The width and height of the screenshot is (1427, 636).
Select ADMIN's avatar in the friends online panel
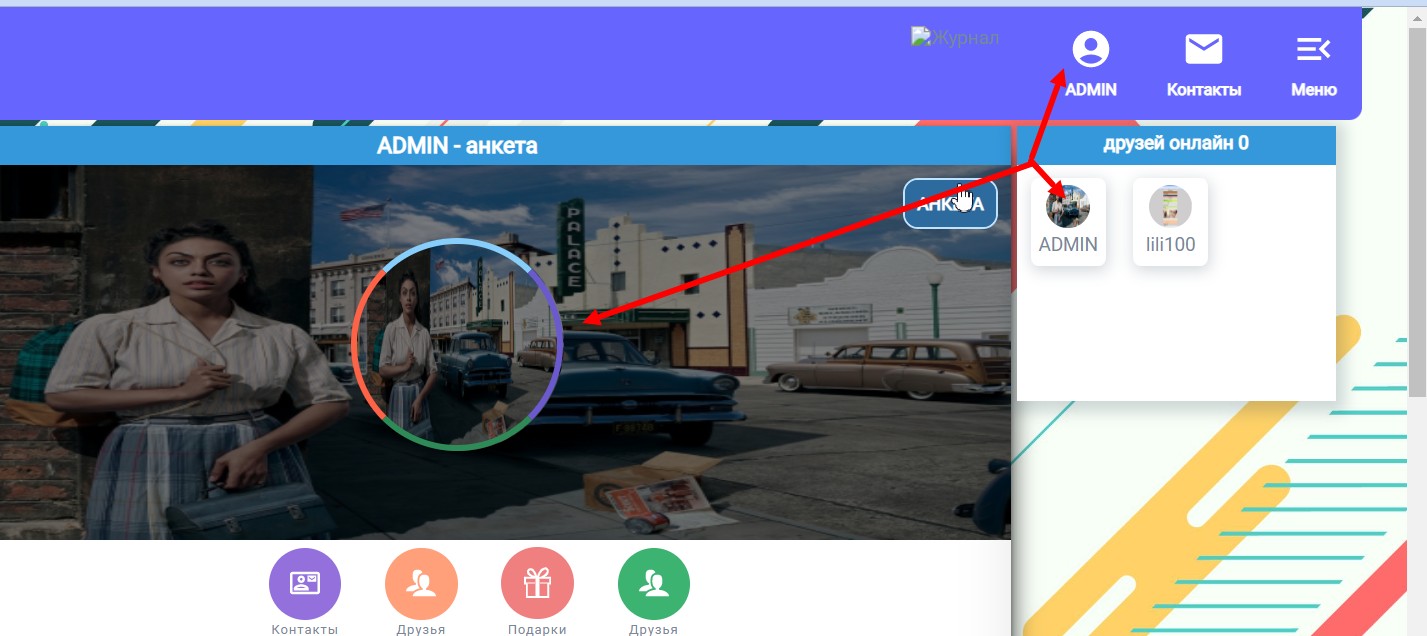pos(1068,206)
